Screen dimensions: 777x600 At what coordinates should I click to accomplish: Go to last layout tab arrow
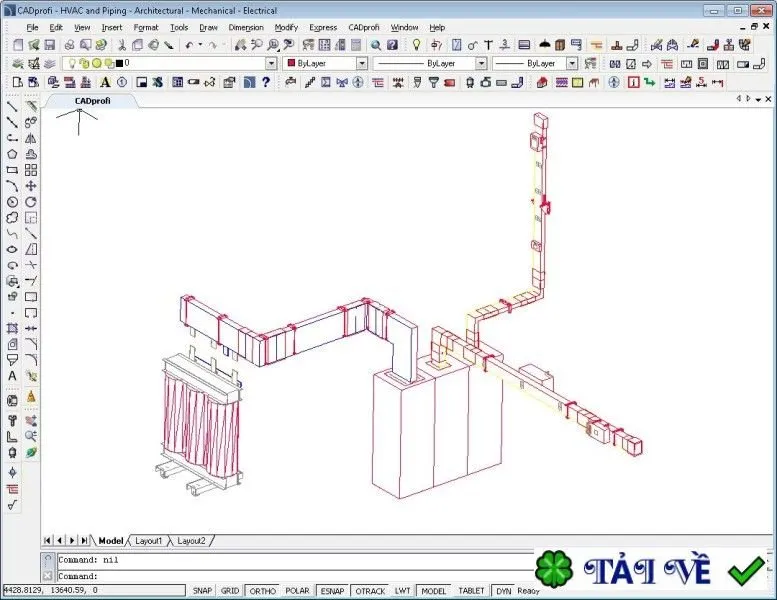(85, 541)
